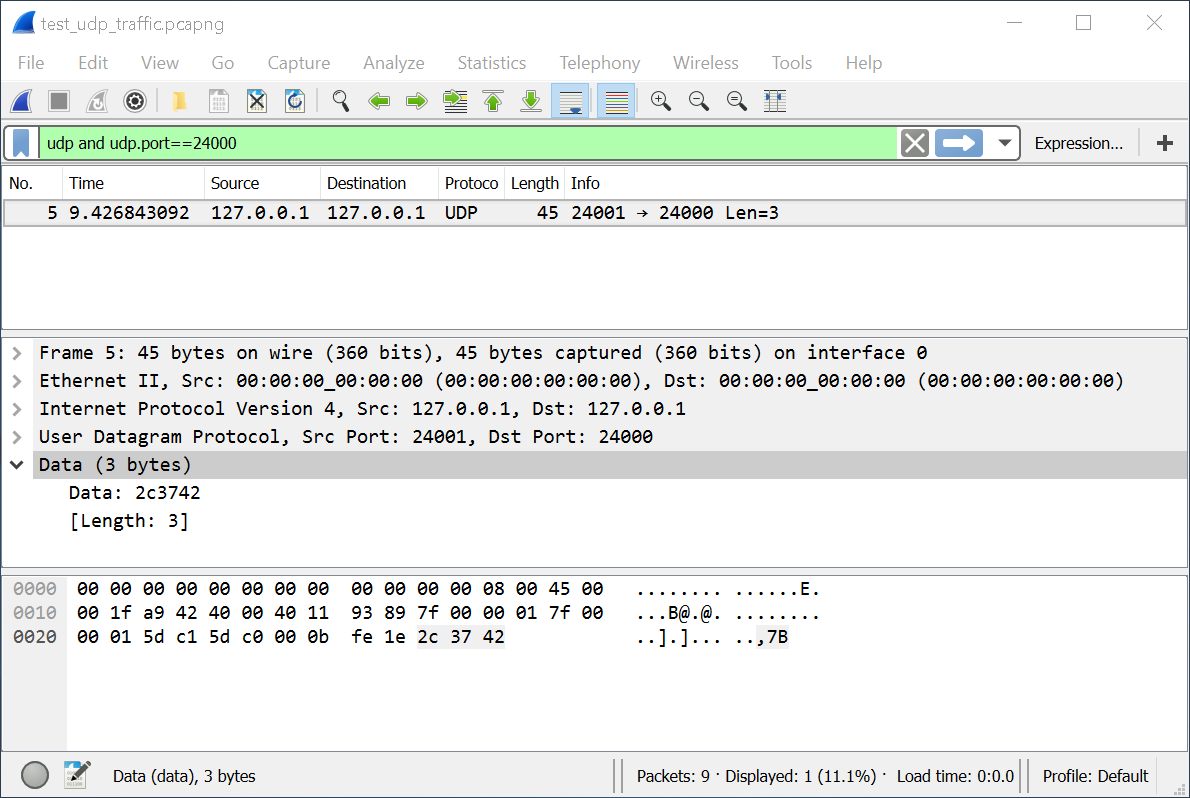Toggle packet list colorization
This screenshot has height=798, width=1190.
tap(617, 101)
